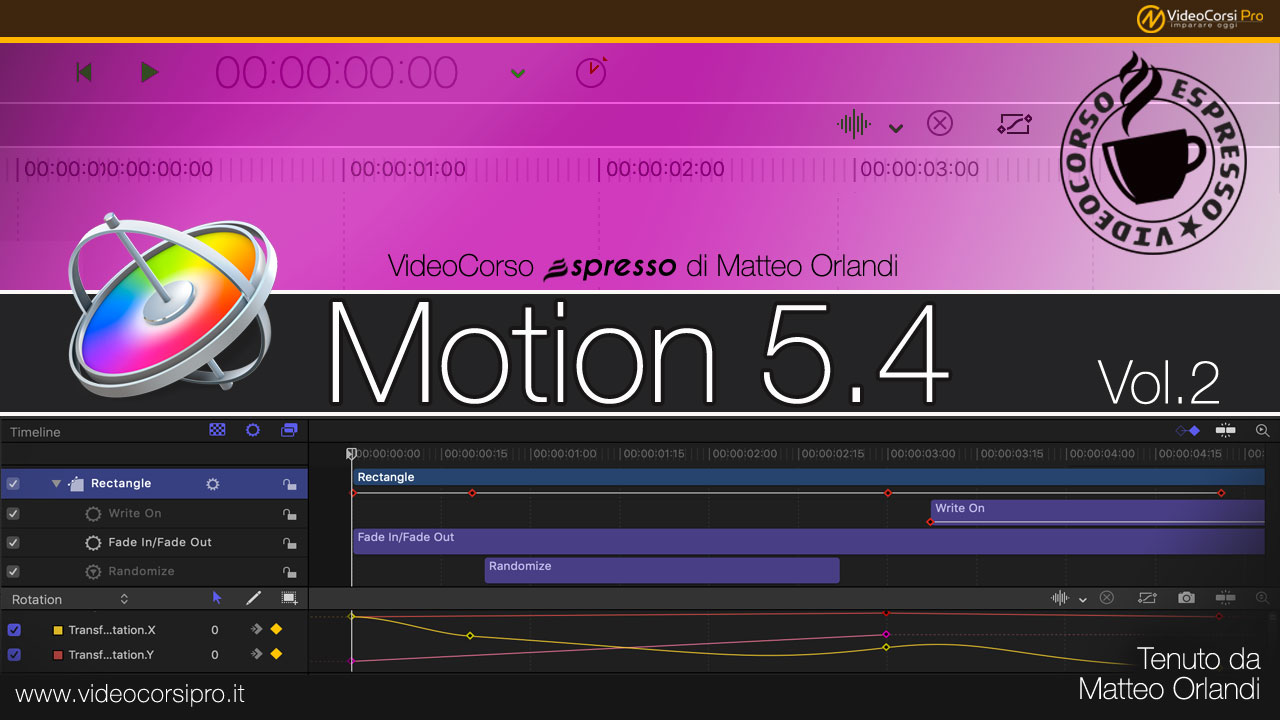The height and width of the screenshot is (720, 1280).
Task: Select the sketch pencil tool in keyframe editor
Action: 253,598
